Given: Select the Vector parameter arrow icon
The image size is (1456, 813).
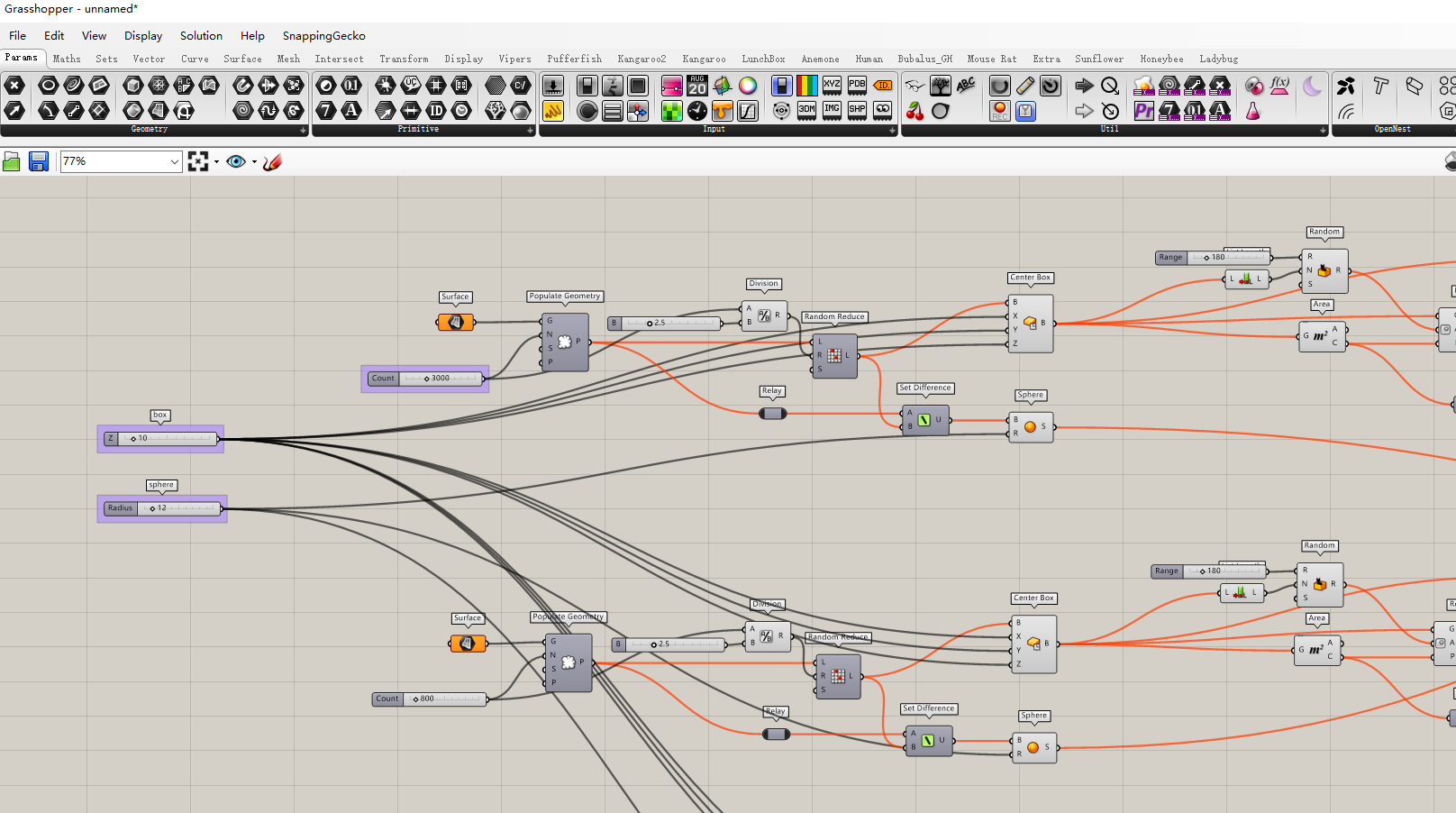Looking at the screenshot, I should pyautogui.click(x=14, y=111).
